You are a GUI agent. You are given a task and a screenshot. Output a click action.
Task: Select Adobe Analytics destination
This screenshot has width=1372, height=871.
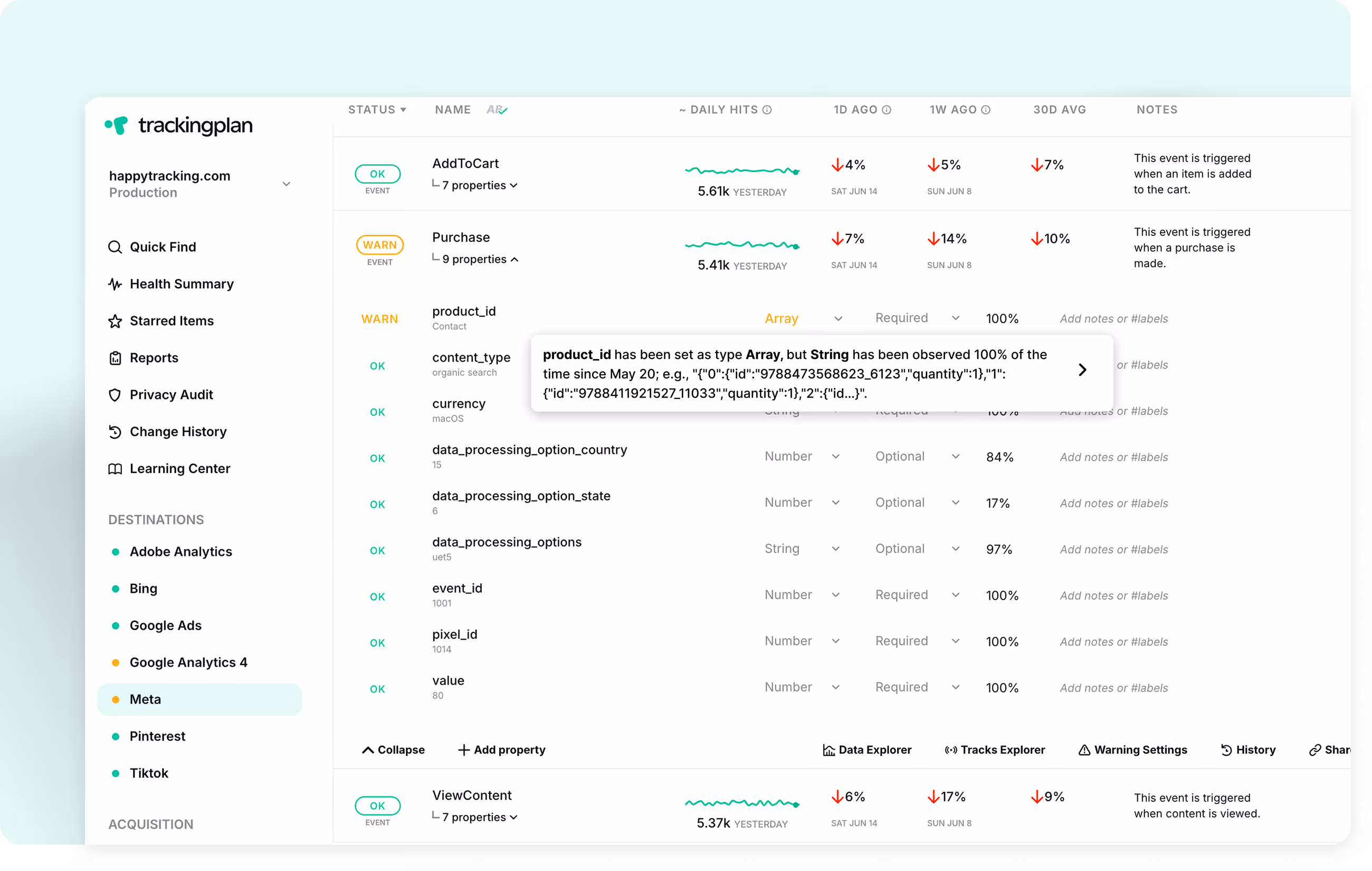coord(180,551)
